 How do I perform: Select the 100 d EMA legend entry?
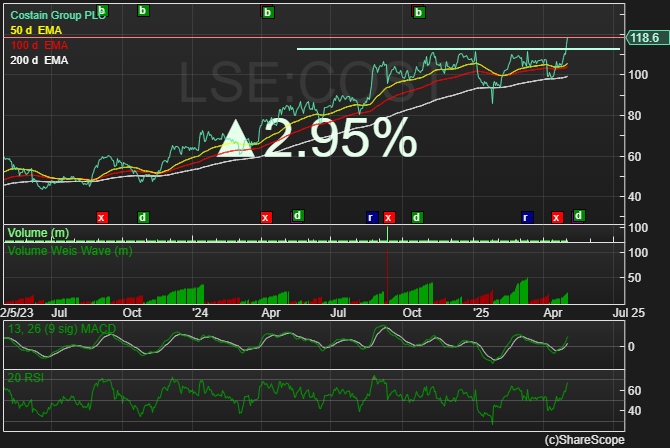click(x=39, y=45)
